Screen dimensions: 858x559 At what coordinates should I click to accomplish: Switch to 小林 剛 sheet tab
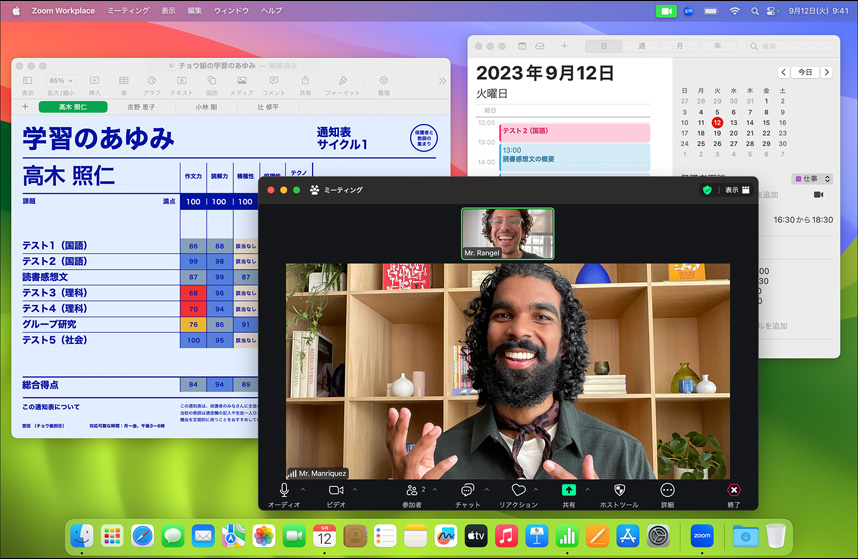206,107
